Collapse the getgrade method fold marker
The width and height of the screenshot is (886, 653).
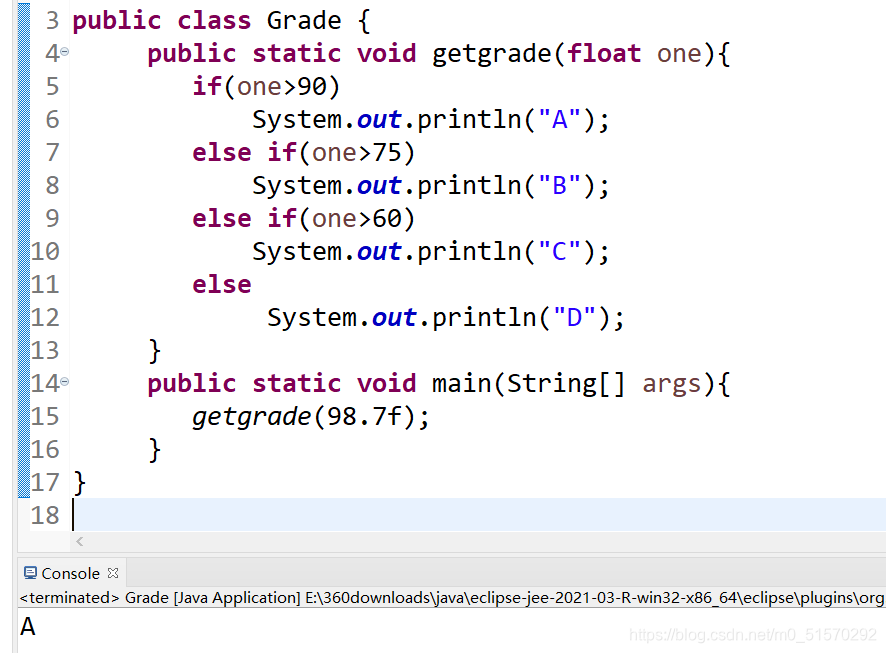[x=64, y=52]
